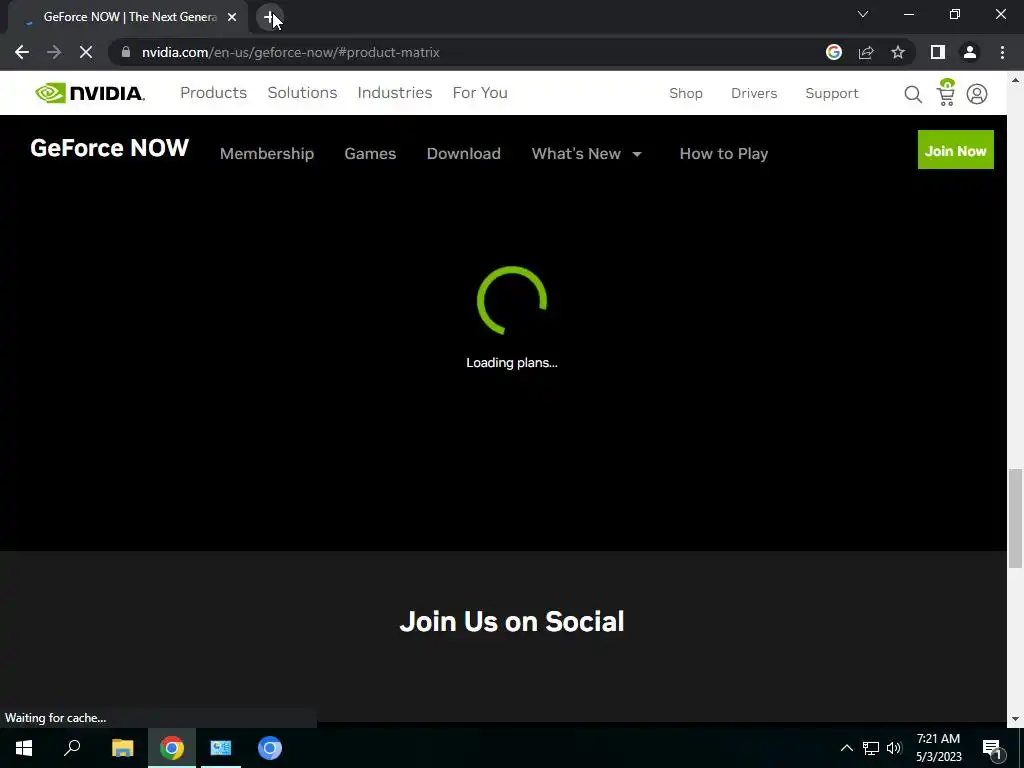Open Windows taskbar search
Viewport: 1024px width, 768px height.
(x=72, y=748)
